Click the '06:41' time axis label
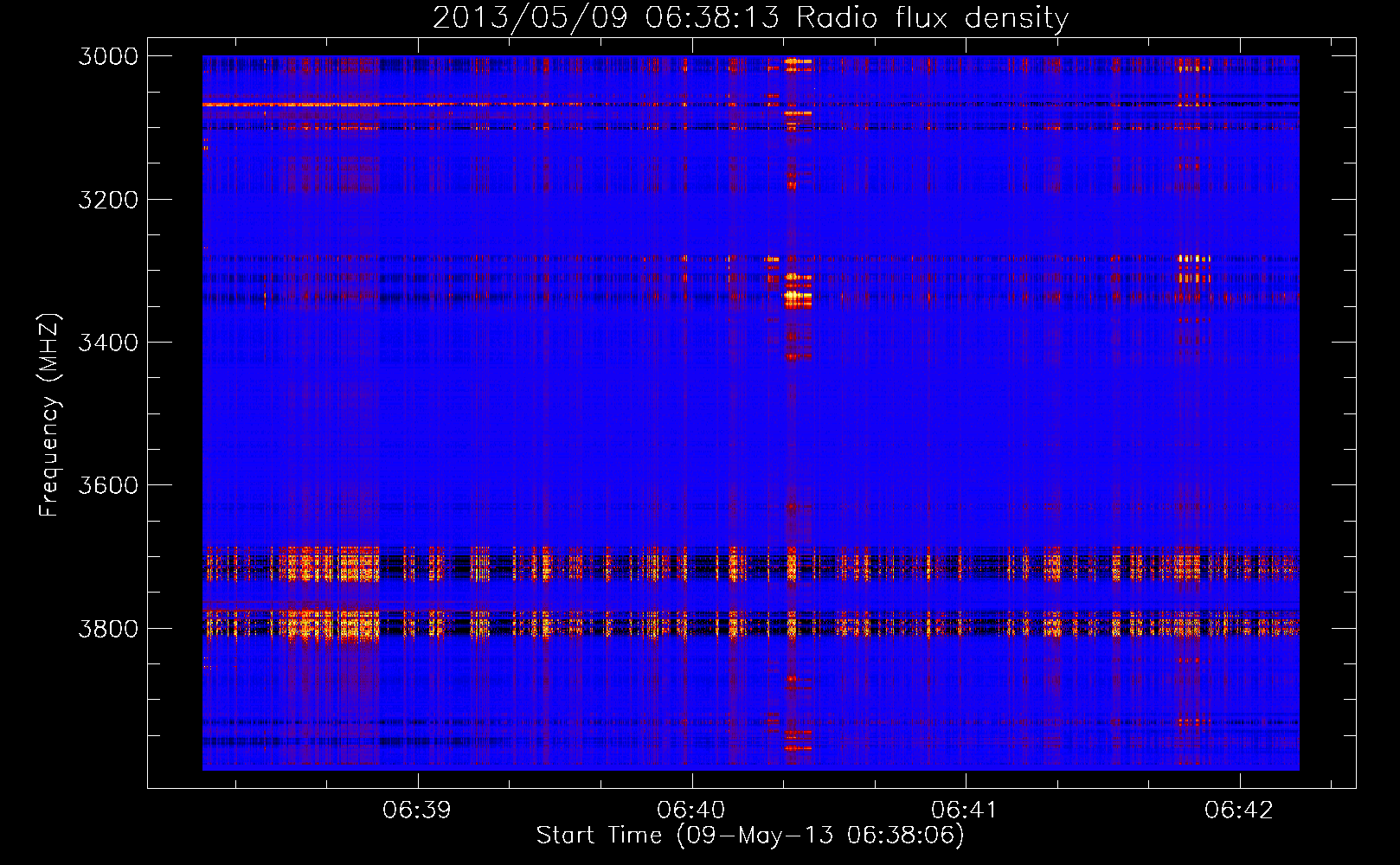 (965, 811)
